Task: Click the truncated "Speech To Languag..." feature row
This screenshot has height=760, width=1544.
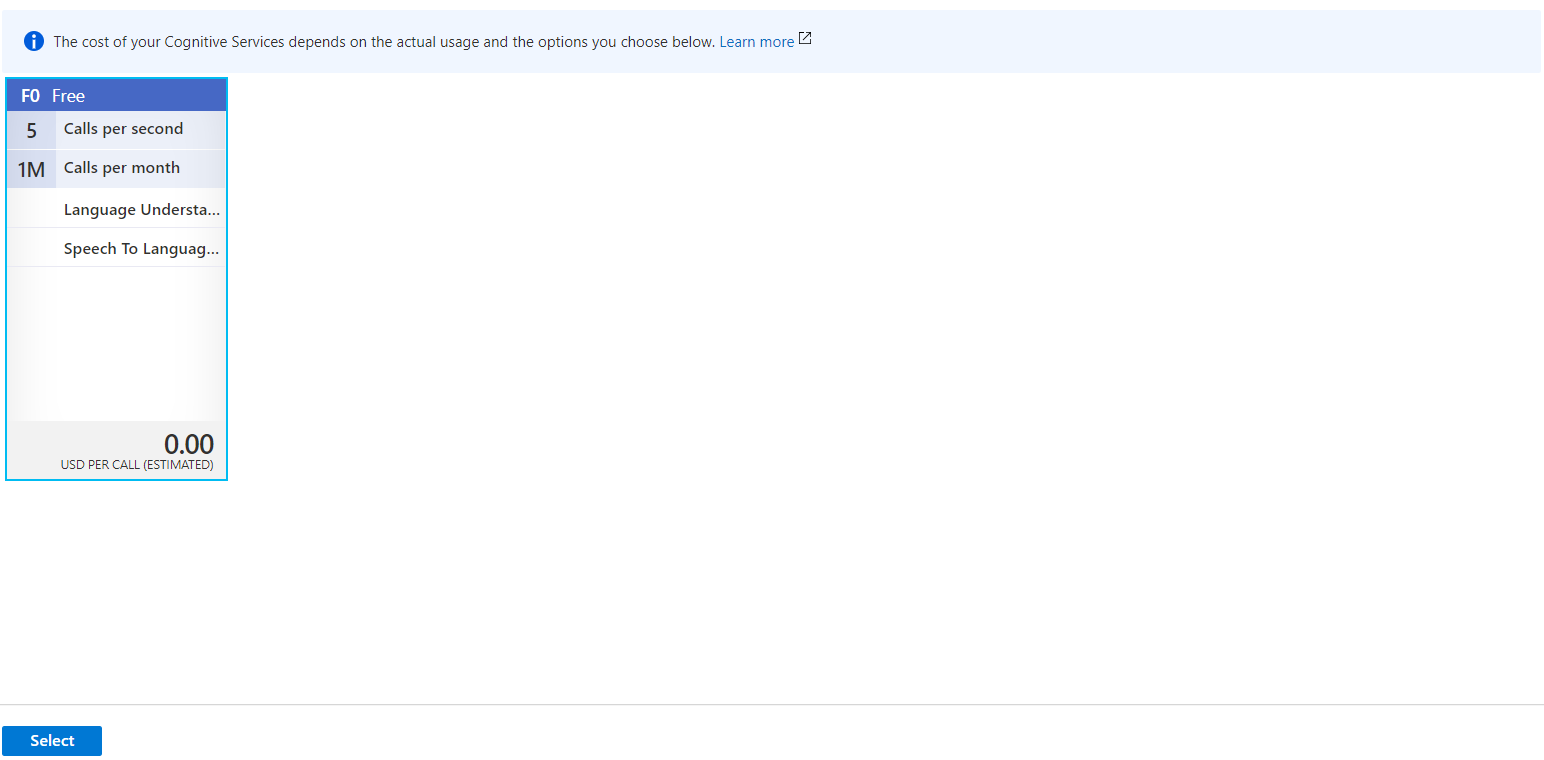Action: (141, 248)
